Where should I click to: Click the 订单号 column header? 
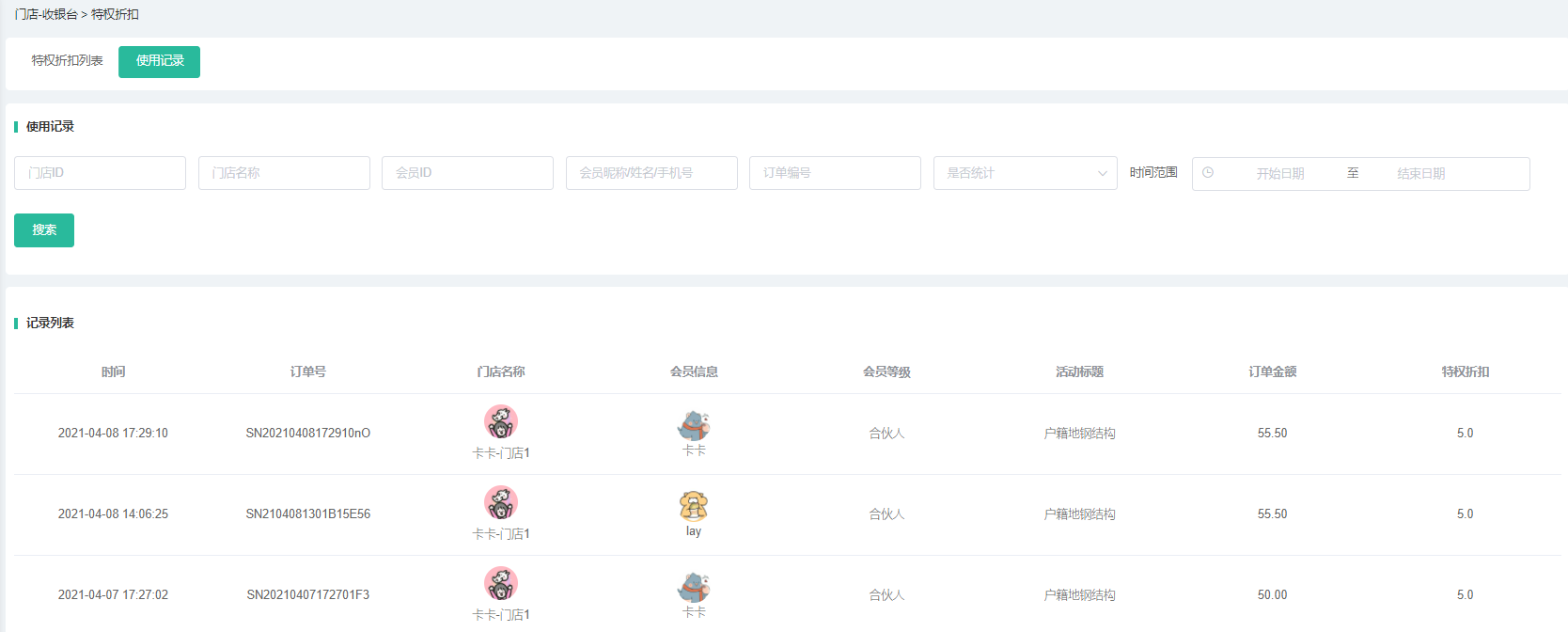coord(308,372)
